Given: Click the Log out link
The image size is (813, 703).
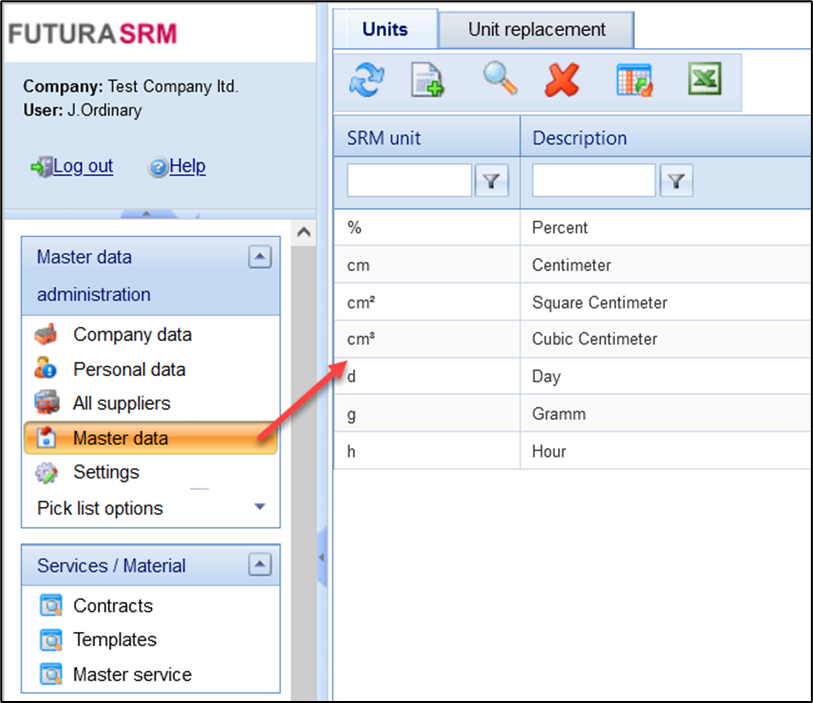Looking at the screenshot, I should pos(82,166).
